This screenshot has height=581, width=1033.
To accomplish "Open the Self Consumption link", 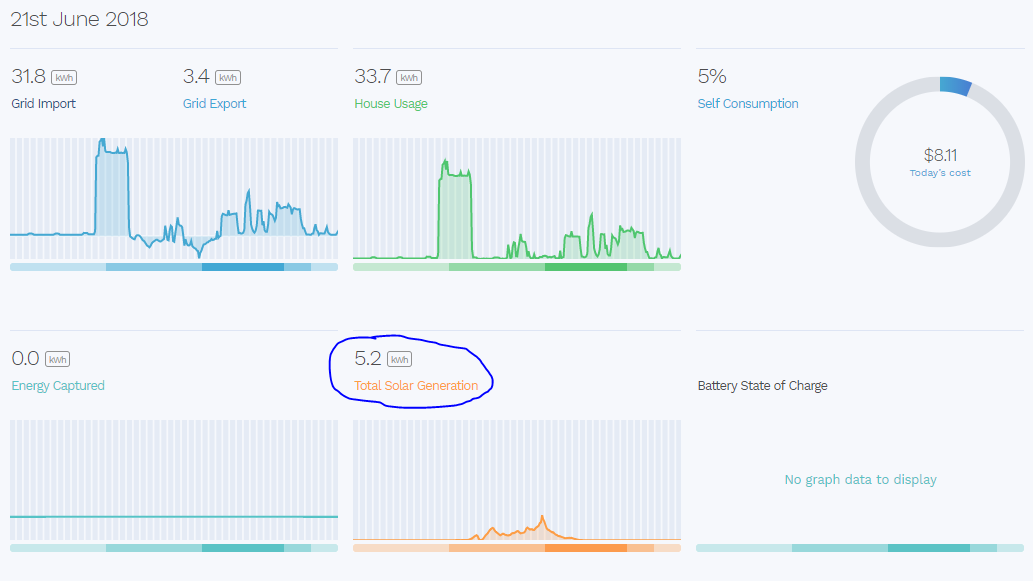I will (x=748, y=104).
